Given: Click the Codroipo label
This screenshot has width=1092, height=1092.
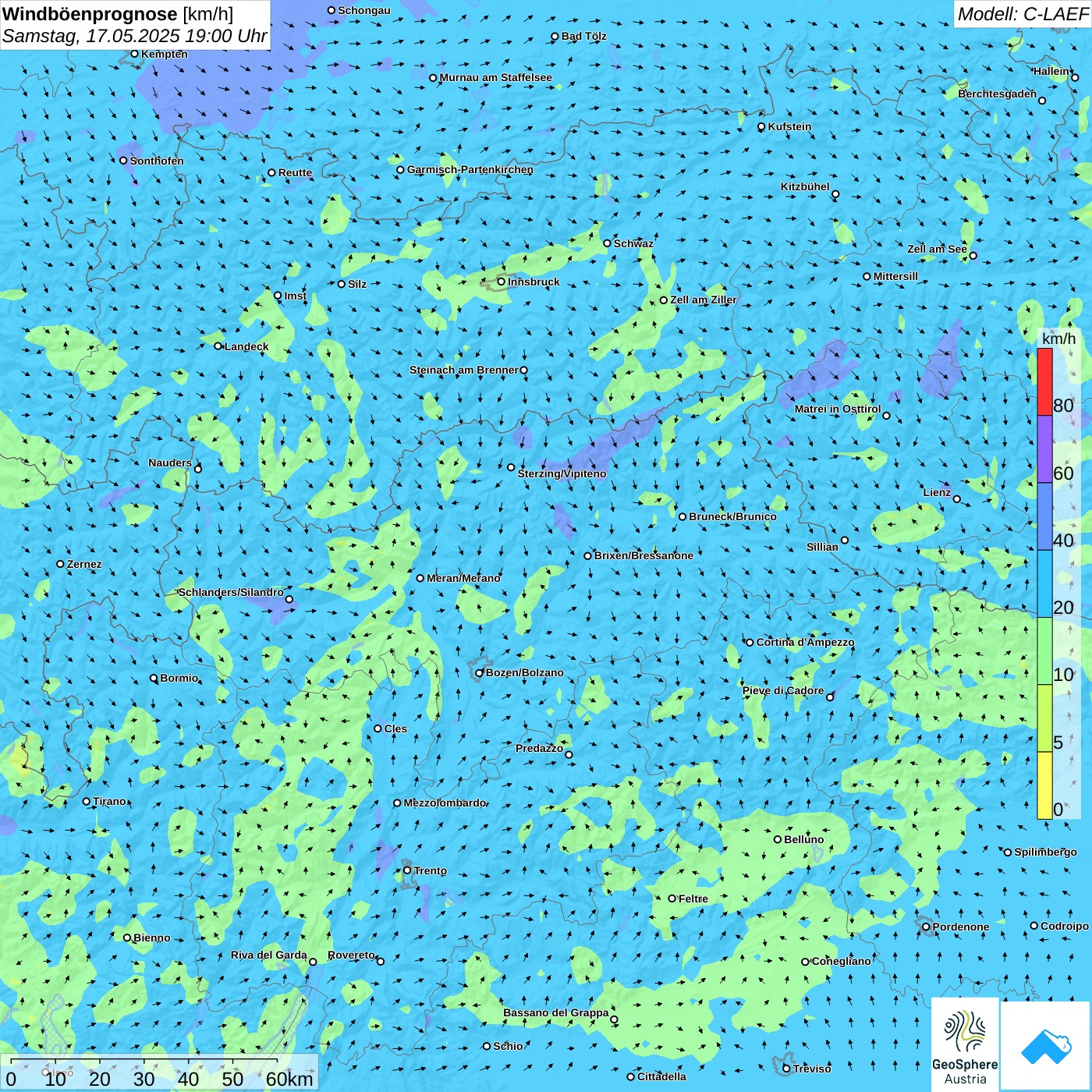Looking at the screenshot, I should [x=1065, y=926].
